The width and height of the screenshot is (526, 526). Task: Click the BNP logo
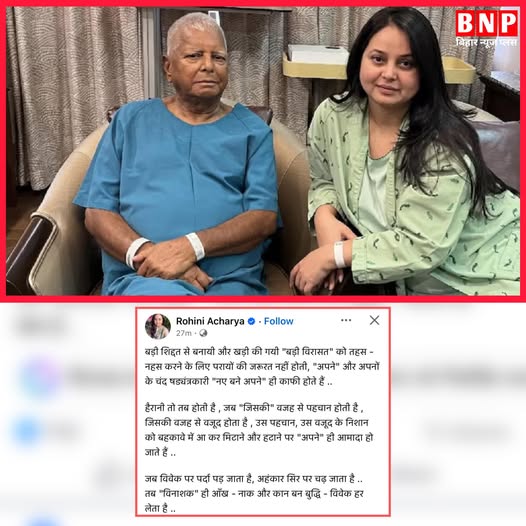(486, 23)
